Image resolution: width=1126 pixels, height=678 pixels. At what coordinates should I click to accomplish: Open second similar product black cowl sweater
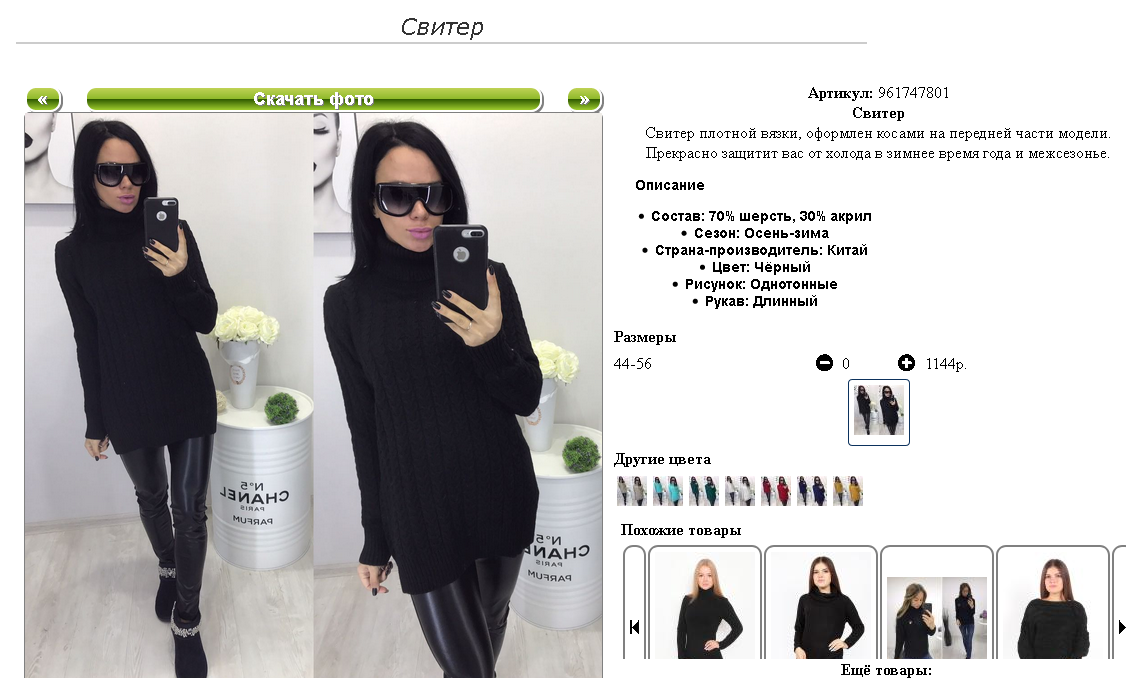click(x=821, y=603)
